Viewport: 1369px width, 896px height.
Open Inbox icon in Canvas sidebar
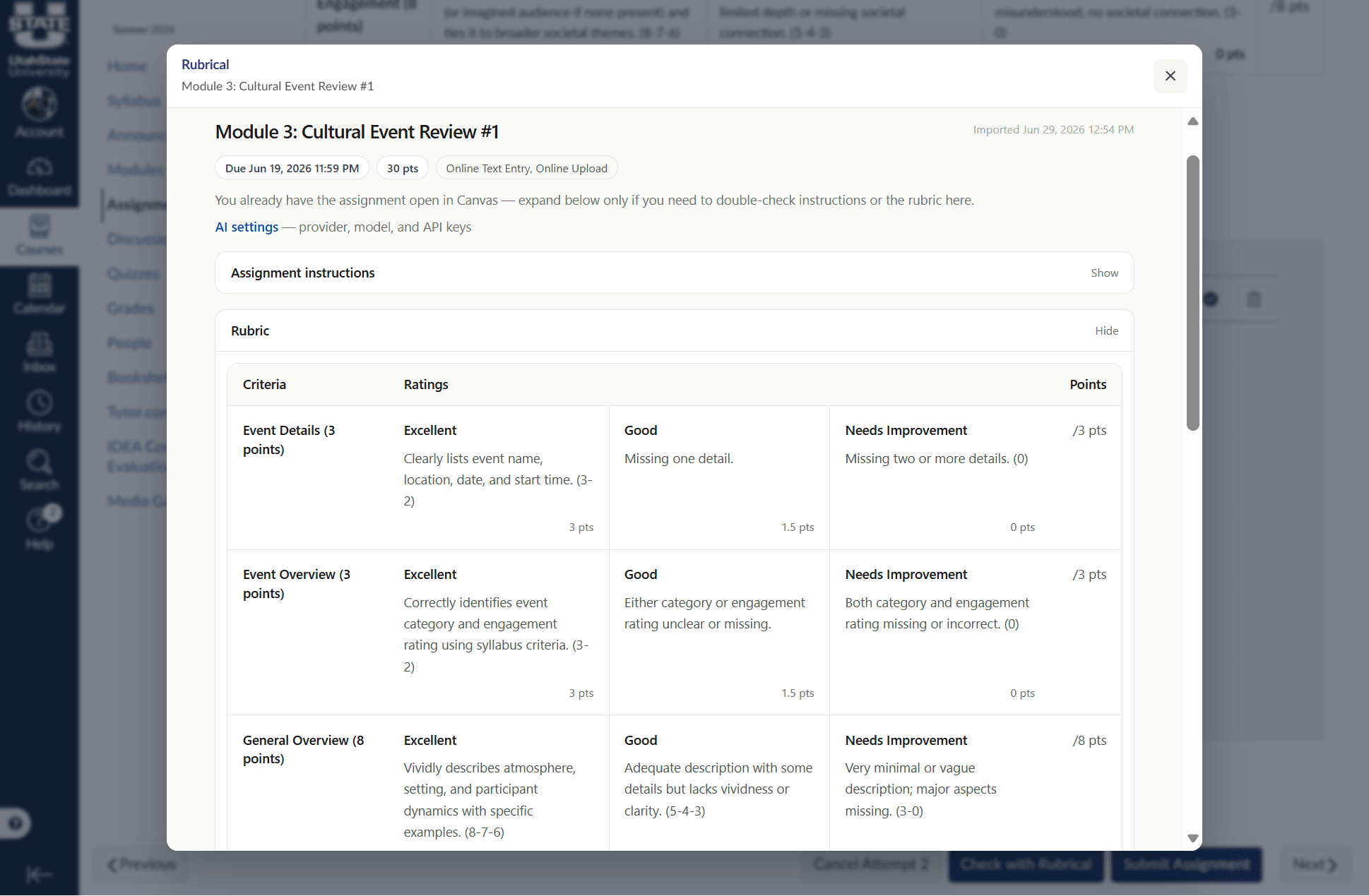point(40,354)
